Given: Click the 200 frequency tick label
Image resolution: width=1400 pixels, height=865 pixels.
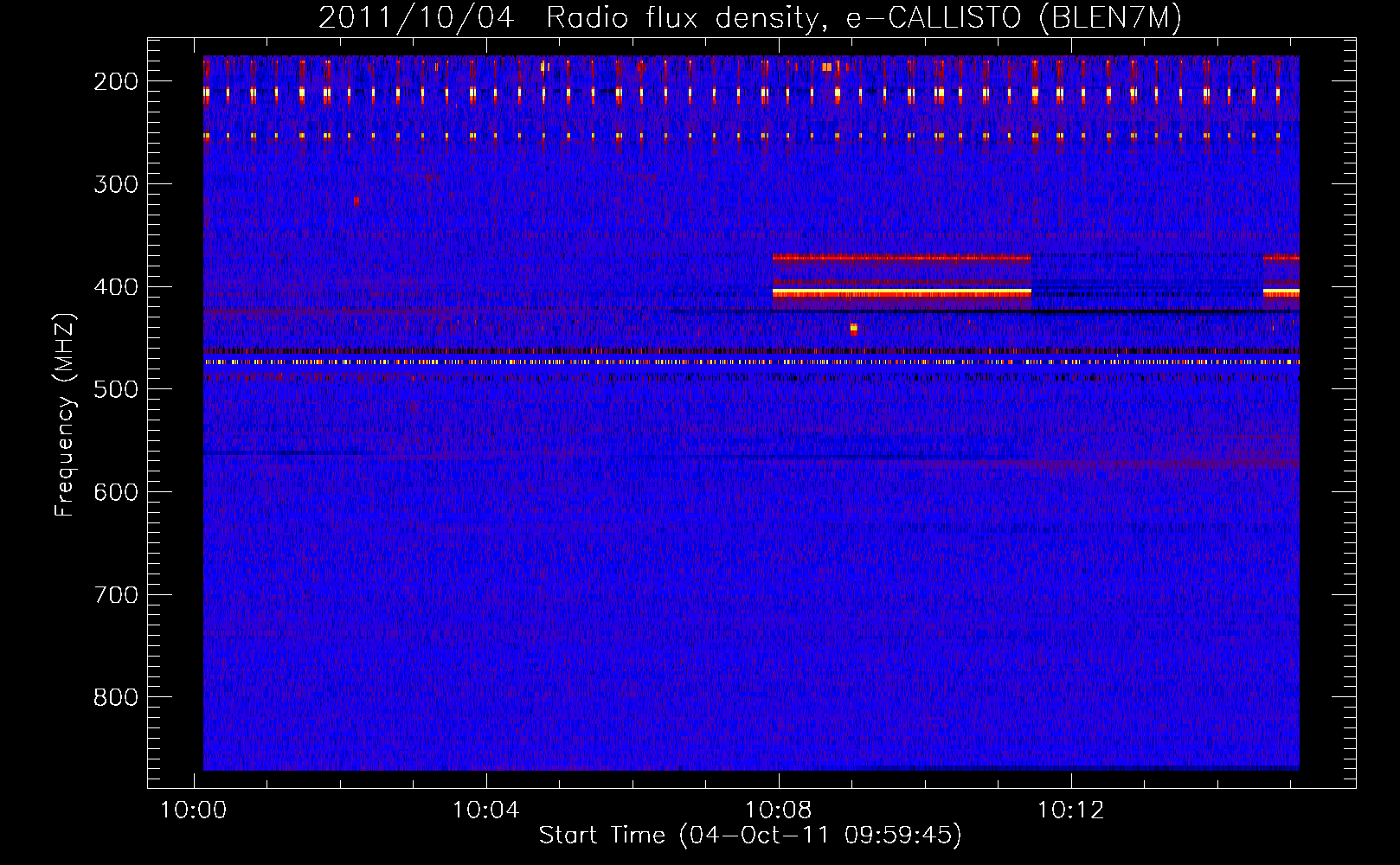Looking at the screenshot, I should [116, 81].
